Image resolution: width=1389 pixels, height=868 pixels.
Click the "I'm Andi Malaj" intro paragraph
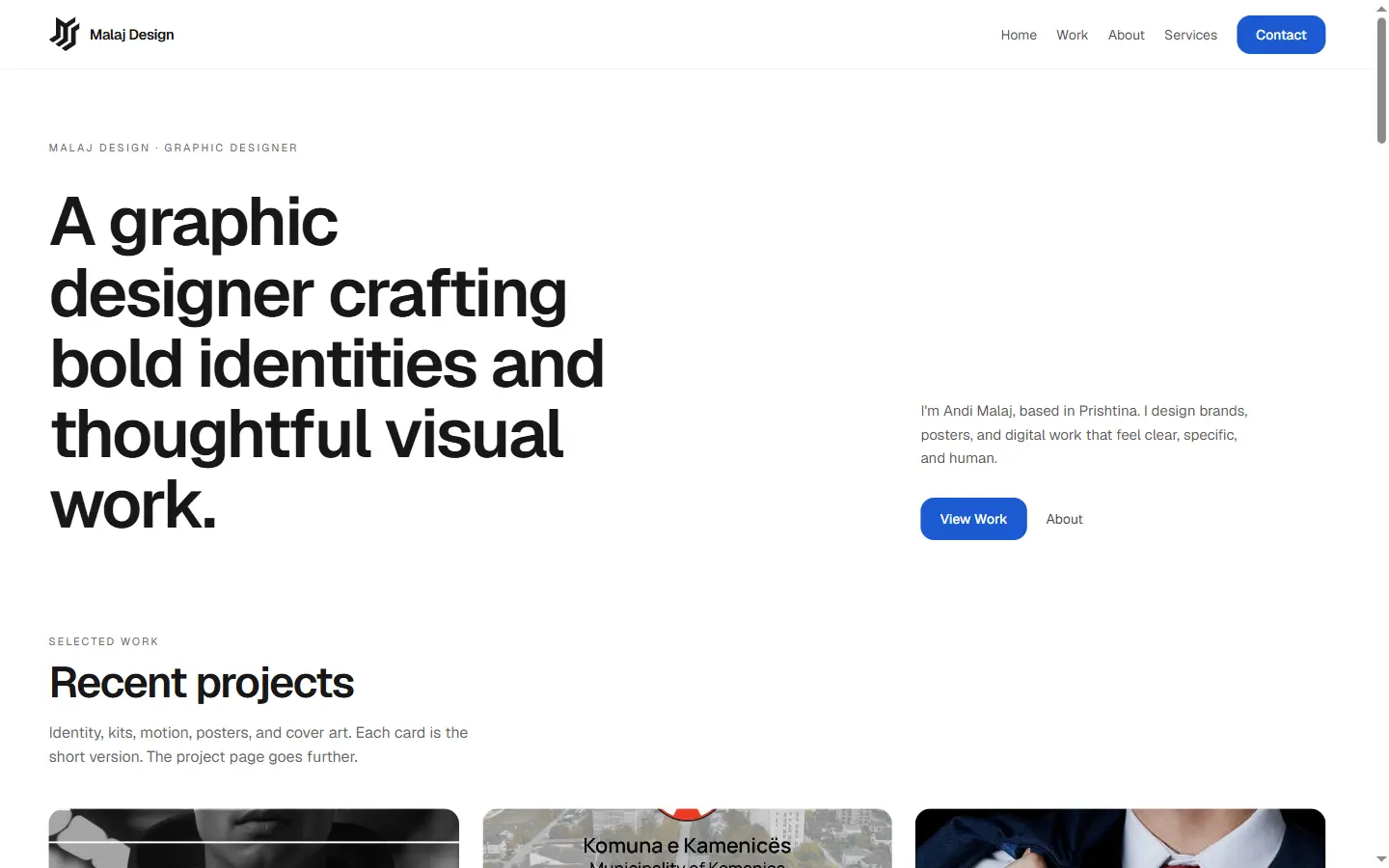[1084, 435]
